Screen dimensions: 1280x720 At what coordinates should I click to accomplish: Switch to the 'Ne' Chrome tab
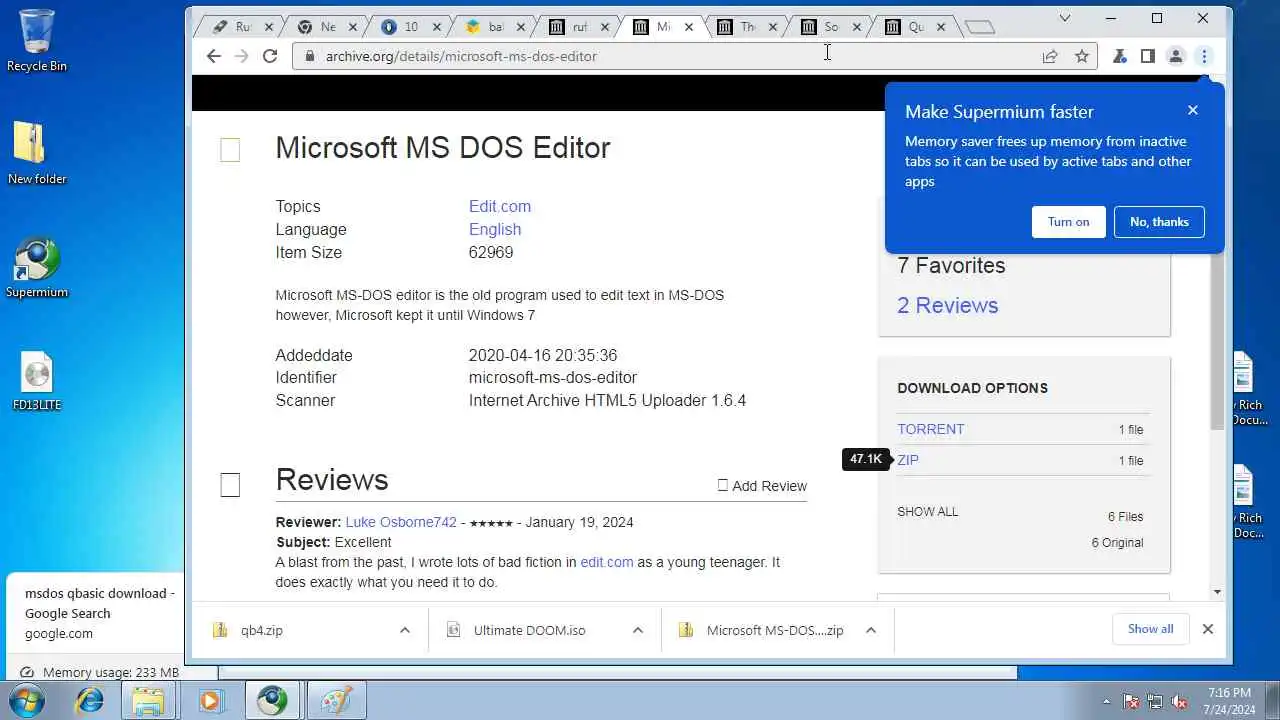(x=318, y=27)
